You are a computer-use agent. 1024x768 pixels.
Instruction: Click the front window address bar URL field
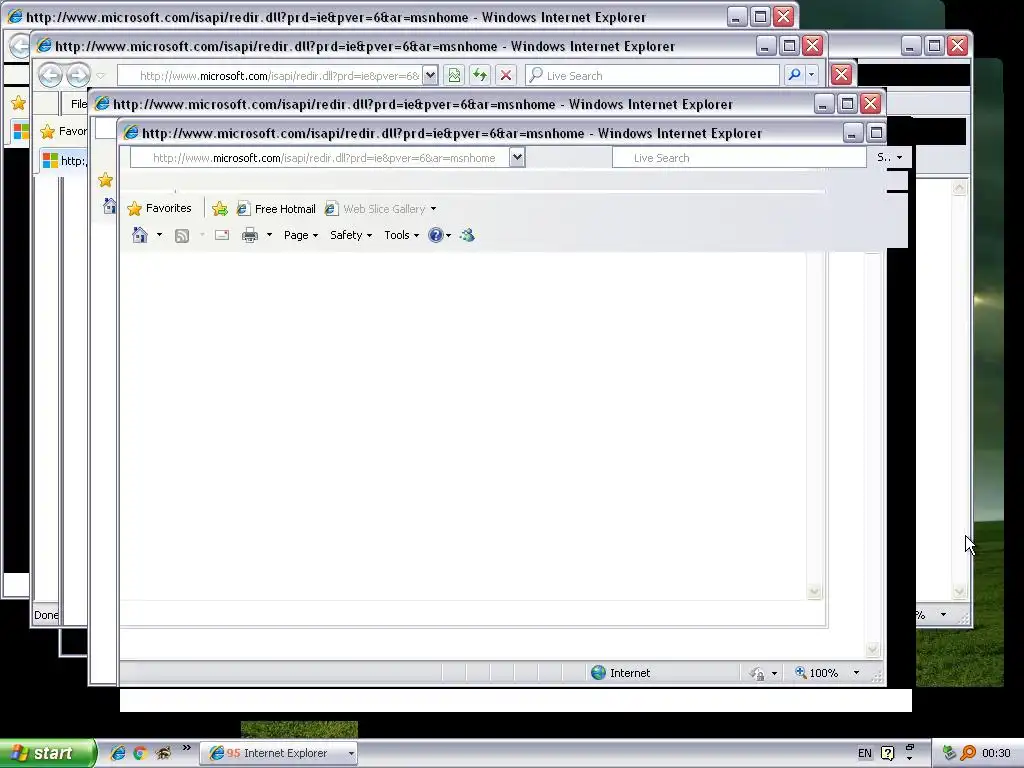tap(319, 158)
